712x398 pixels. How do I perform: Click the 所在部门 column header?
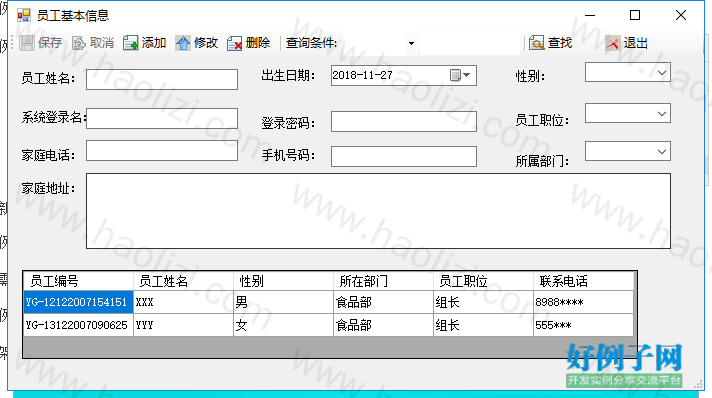[383, 281]
